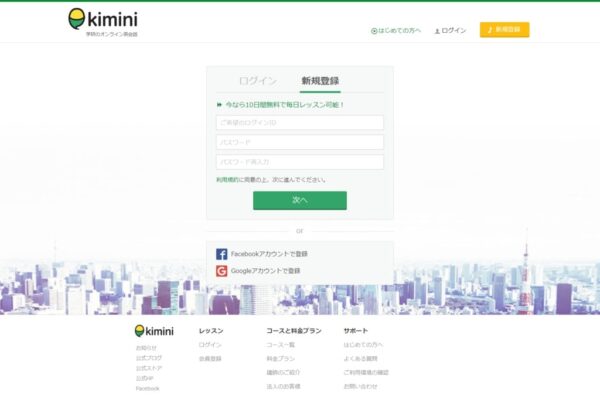Open the よくある質問 footer link
The width and height of the screenshot is (600, 396).
coord(360,359)
